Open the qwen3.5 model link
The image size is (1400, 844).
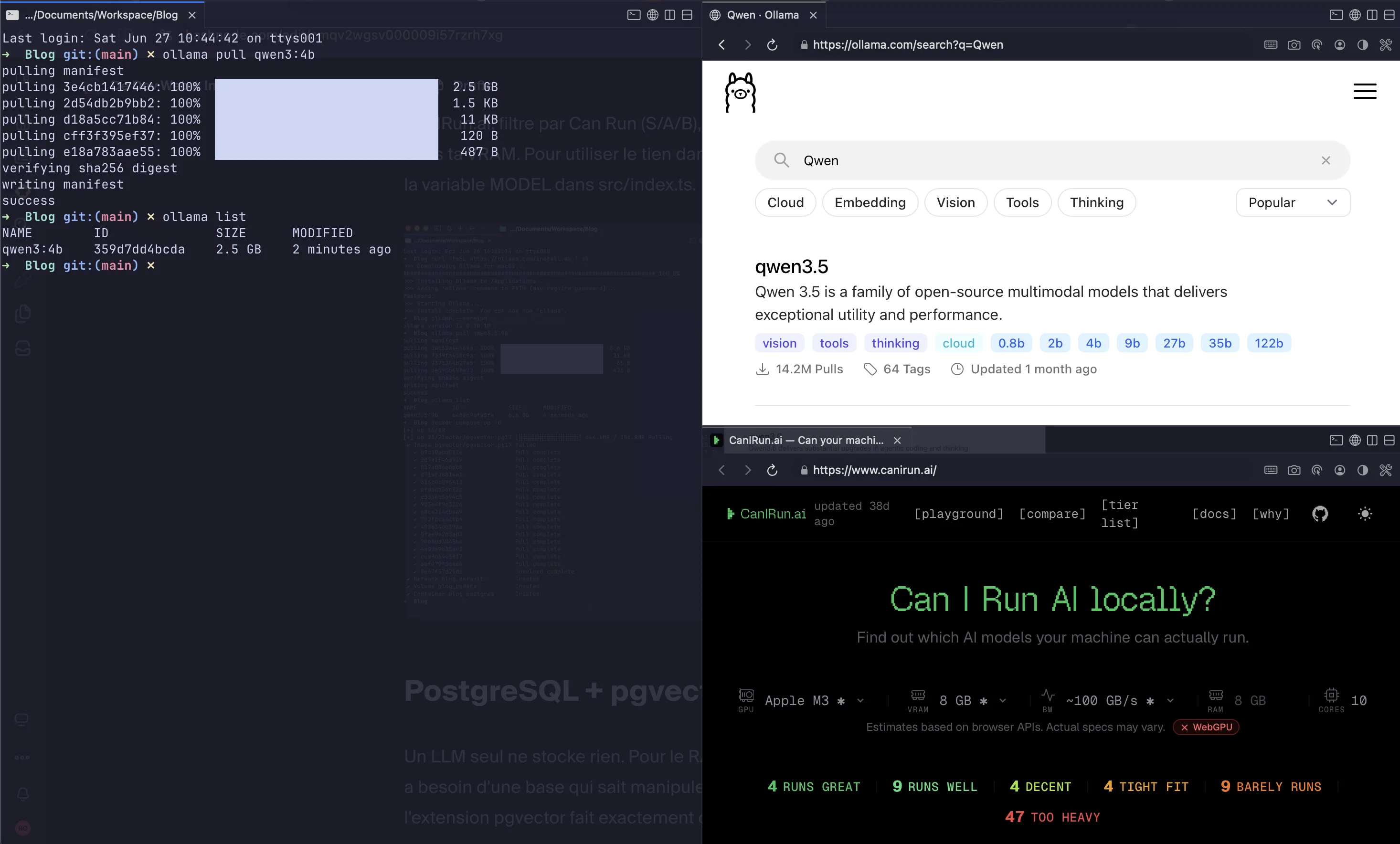(x=792, y=266)
